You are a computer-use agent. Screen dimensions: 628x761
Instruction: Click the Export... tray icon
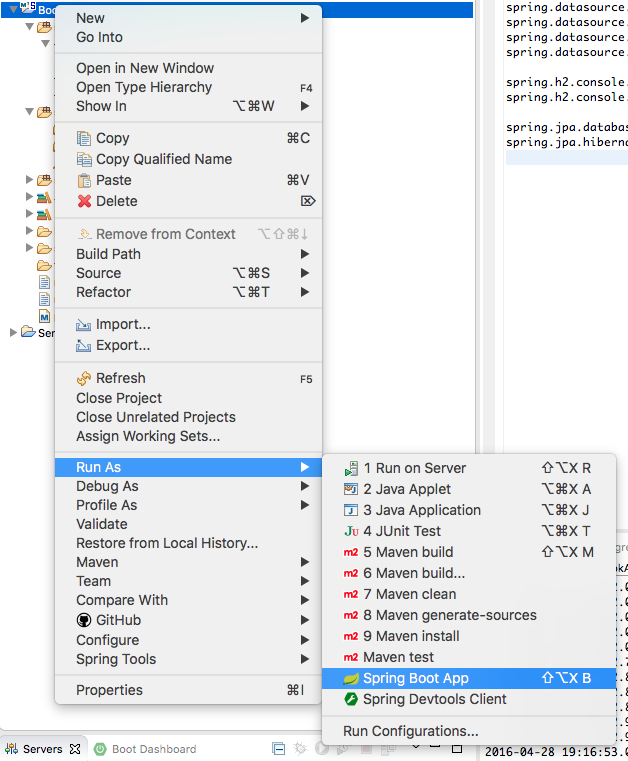(x=83, y=346)
